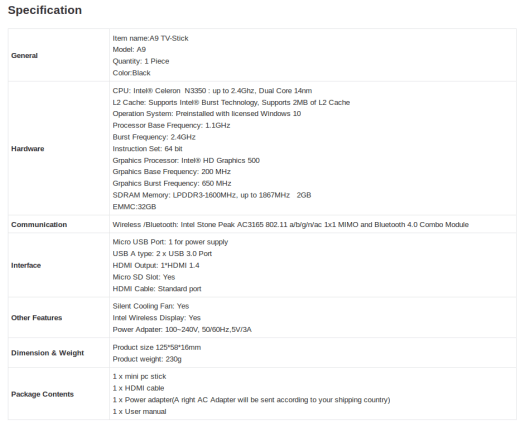Select the EMMC:32GB text
Screen dimensions: 525x429
coord(134,207)
